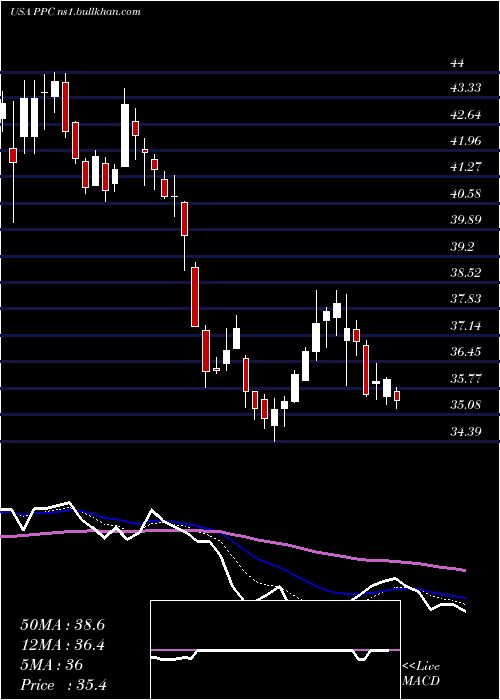Click the last red candlestick on the right
The height and width of the screenshot is (700, 500).
pyautogui.click(x=397, y=396)
